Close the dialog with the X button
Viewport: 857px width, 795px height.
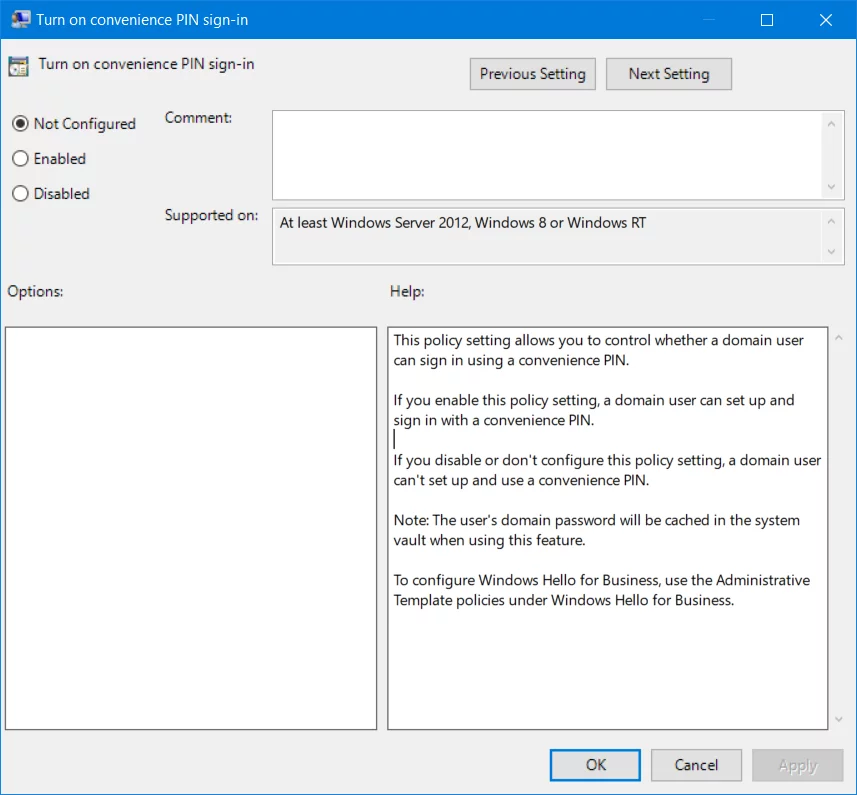(x=826, y=20)
